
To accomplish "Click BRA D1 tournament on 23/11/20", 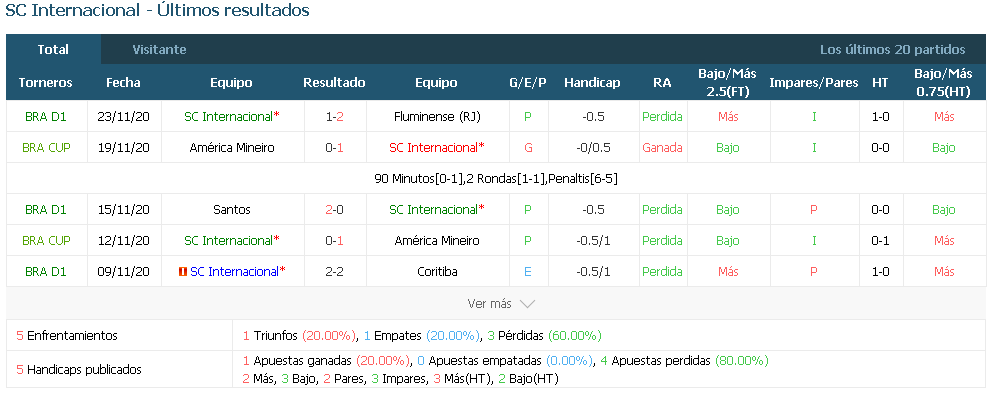I will 46,117.
